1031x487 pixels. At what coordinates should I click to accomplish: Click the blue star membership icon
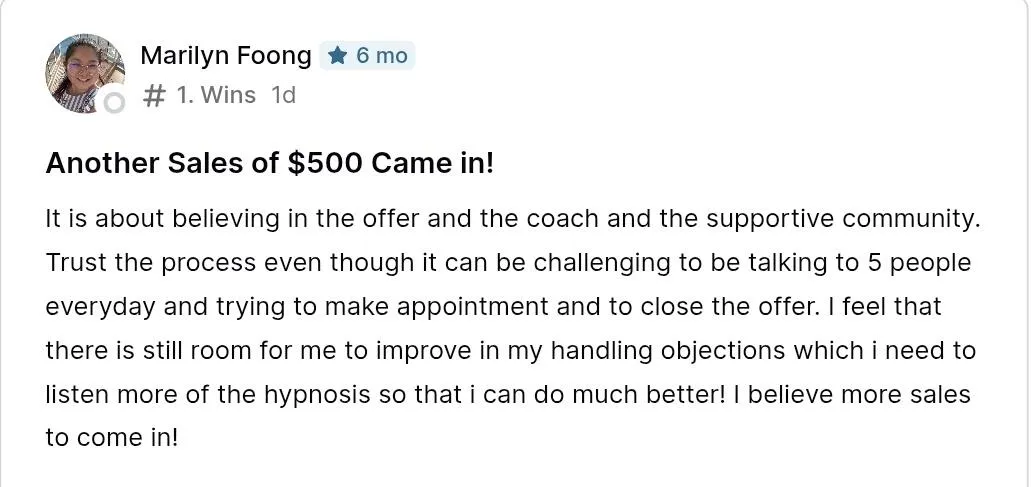[337, 56]
